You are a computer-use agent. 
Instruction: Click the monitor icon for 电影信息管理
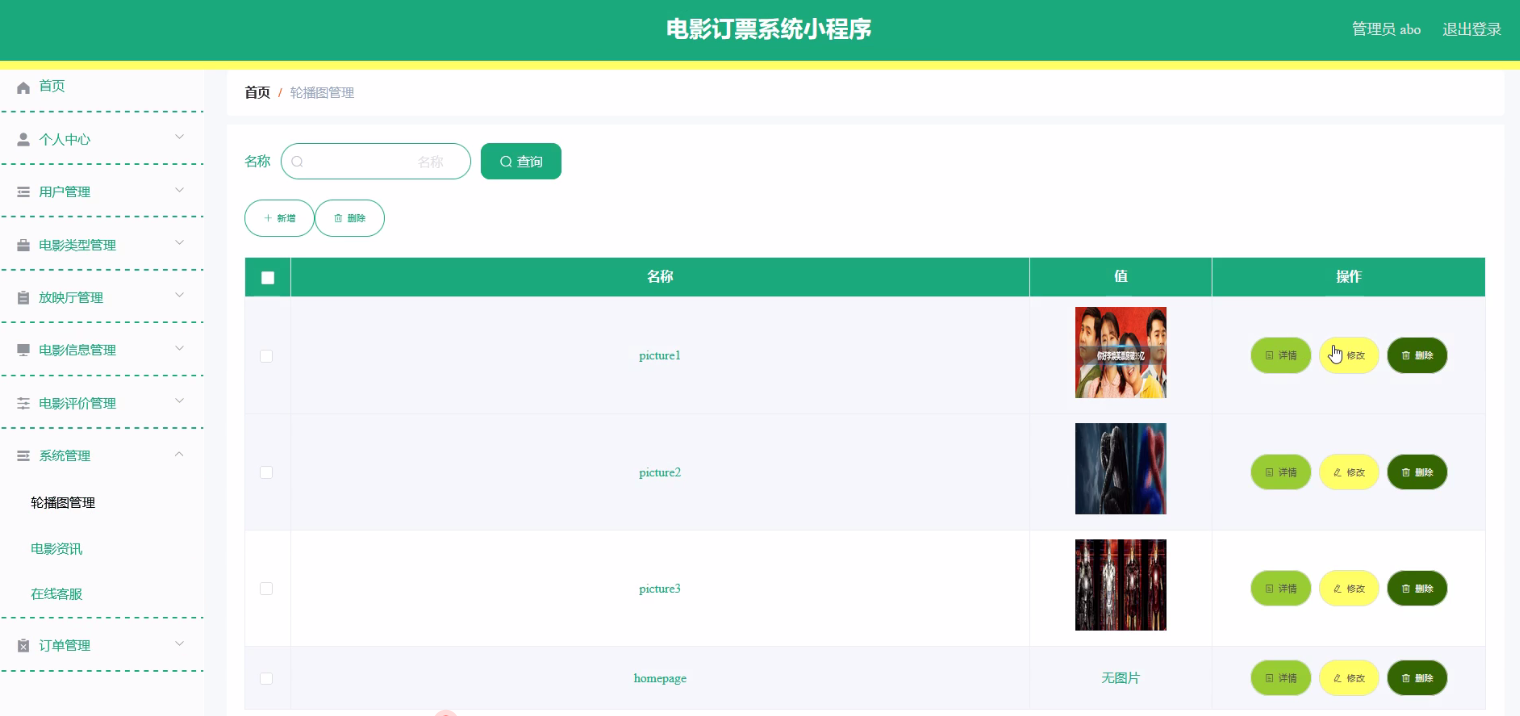(22, 349)
